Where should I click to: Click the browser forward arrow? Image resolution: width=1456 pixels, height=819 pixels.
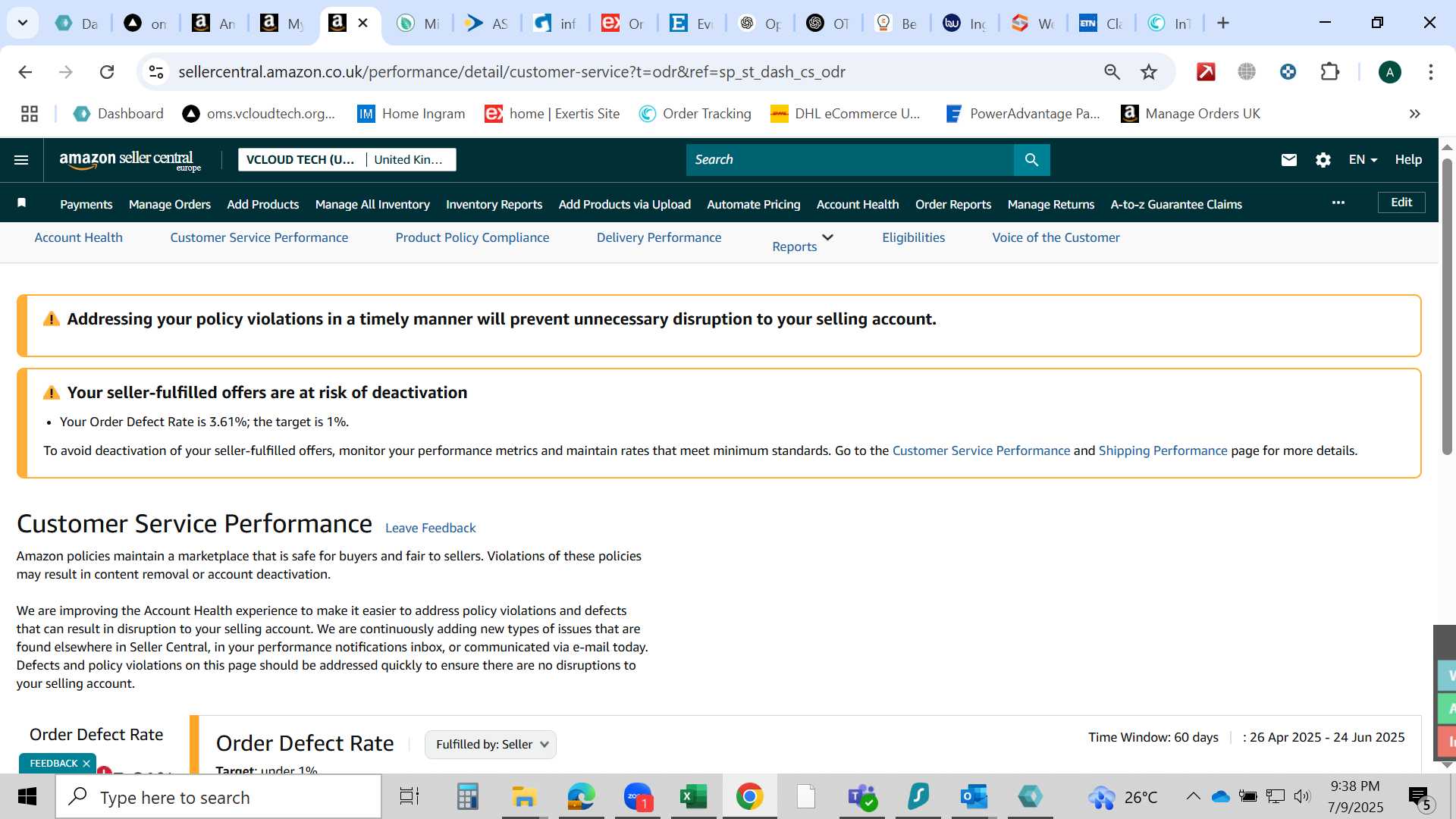pos(66,72)
